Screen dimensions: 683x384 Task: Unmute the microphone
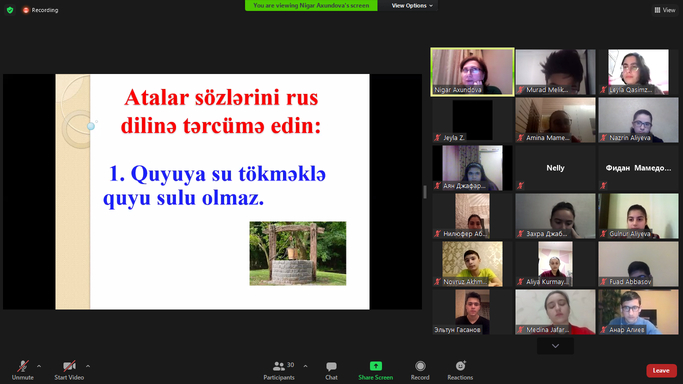click(x=23, y=370)
